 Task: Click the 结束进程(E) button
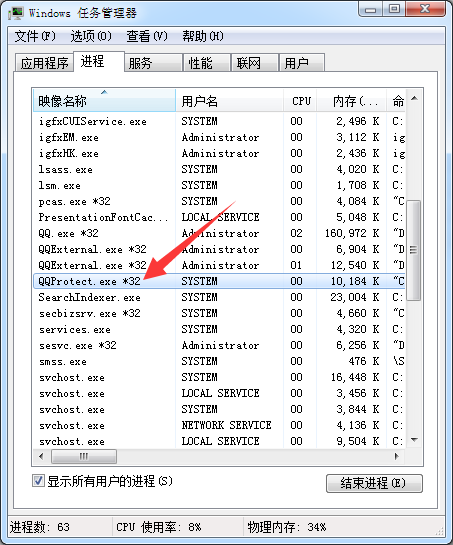click(374, 483)
